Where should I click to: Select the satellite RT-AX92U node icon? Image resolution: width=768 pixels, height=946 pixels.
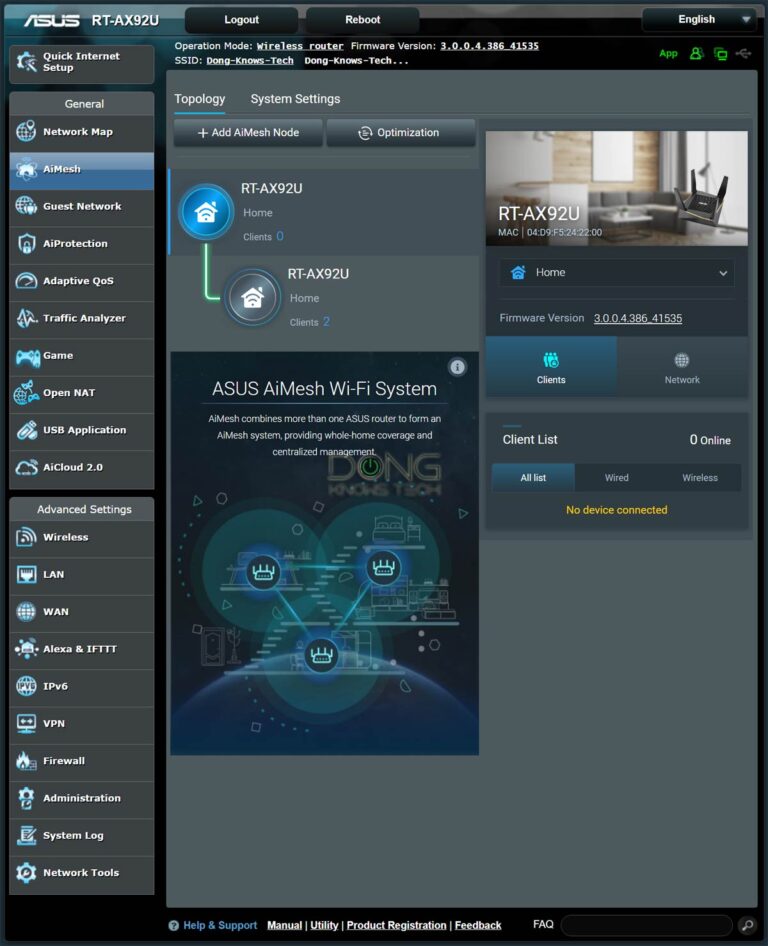tap(252, 297)
